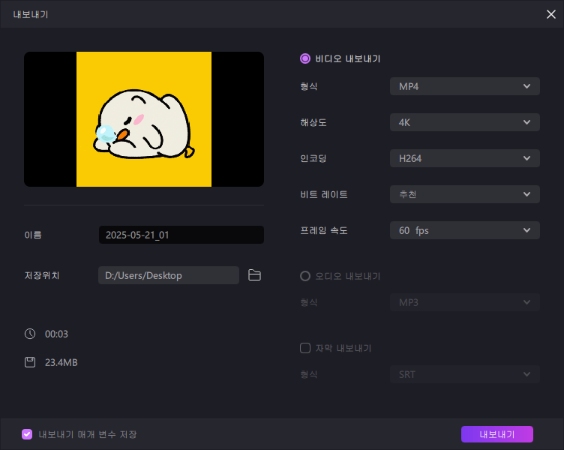This screenshot has height=450, width=564.
Task: Click the duck video preview thumbnail
Action: (x=144, y=119)
